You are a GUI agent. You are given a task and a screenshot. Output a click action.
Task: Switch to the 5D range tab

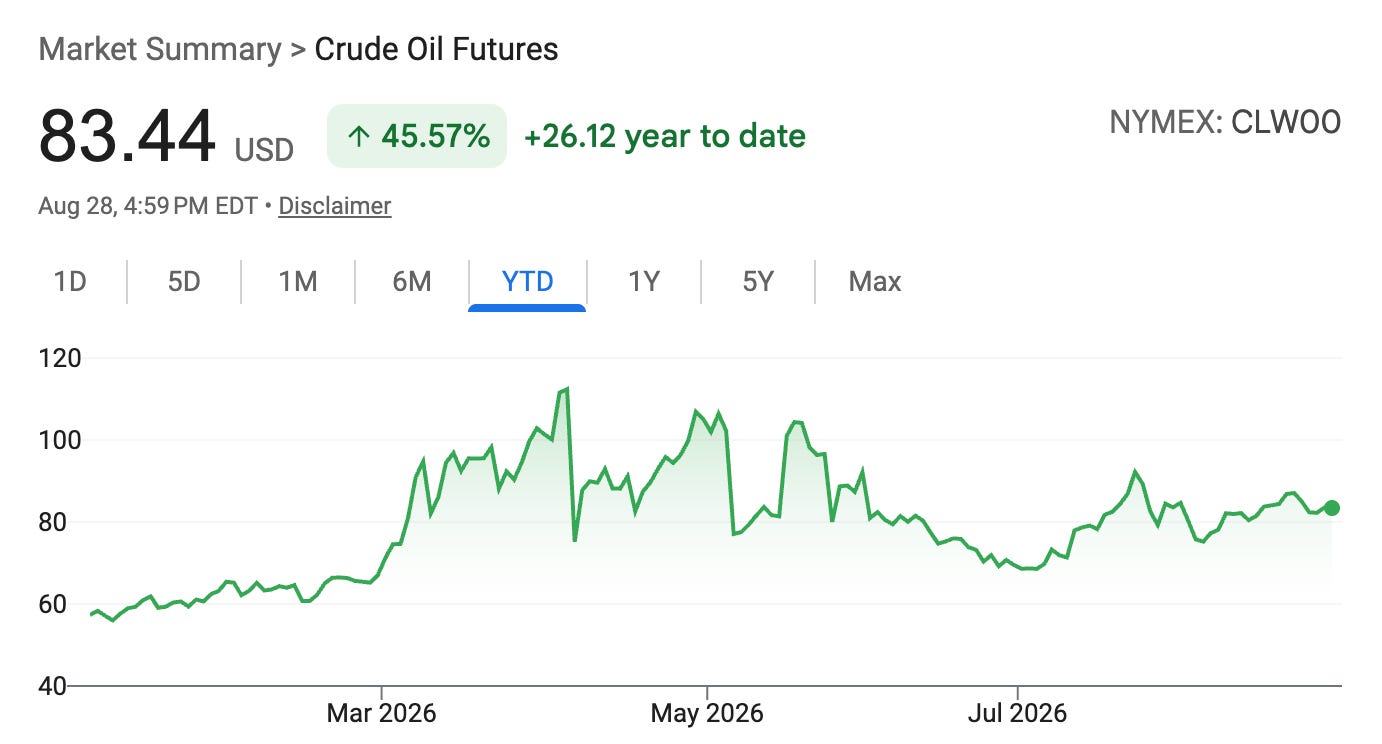(x=184, y=282)
